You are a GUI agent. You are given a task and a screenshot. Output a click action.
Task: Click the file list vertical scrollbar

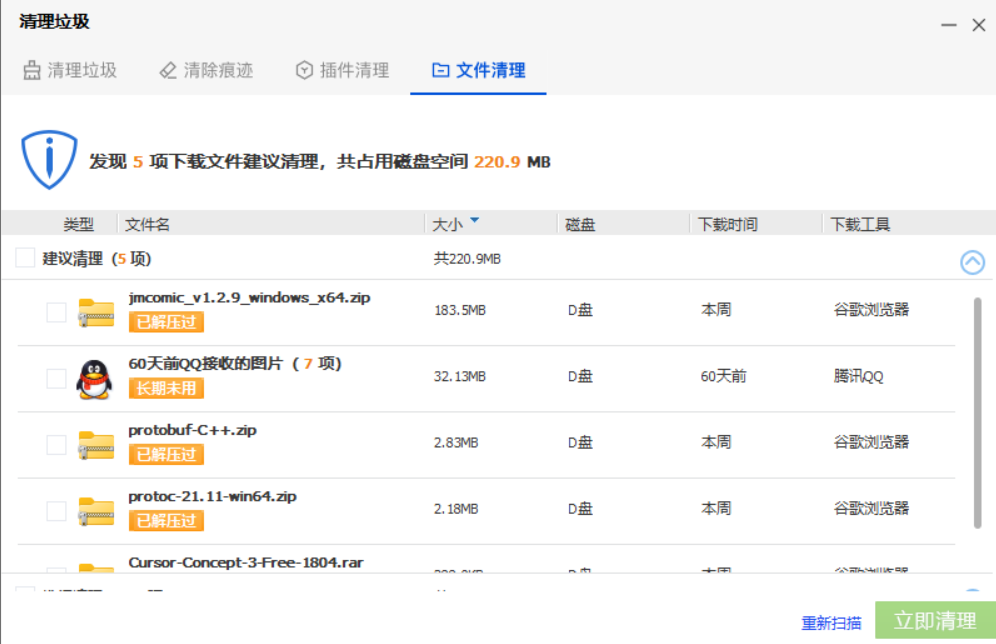[x=978, y=413]
